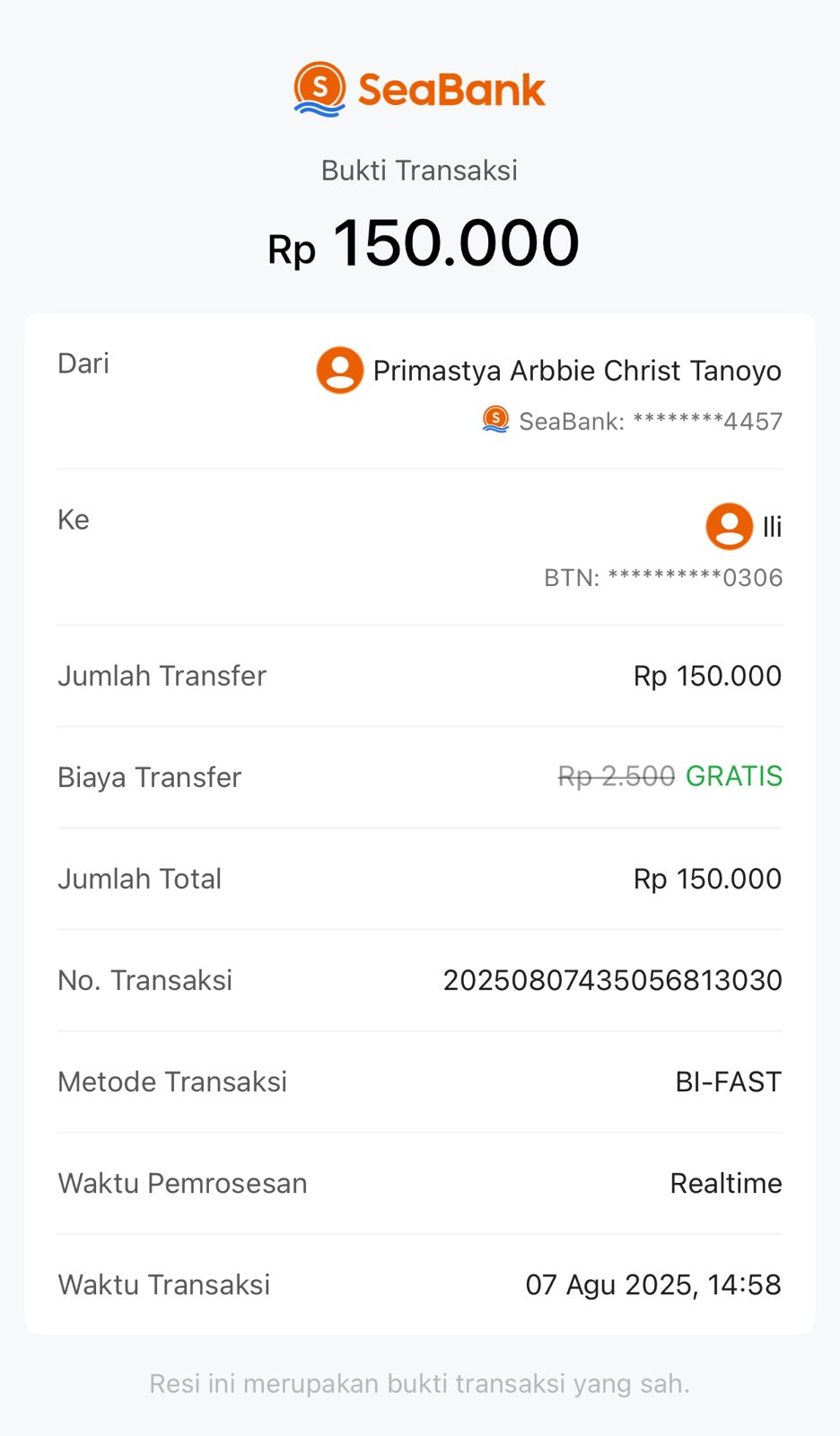Click the large Rp 150.000 amount
This screenshot has height=1436, width=840.
tap(424, 243)
